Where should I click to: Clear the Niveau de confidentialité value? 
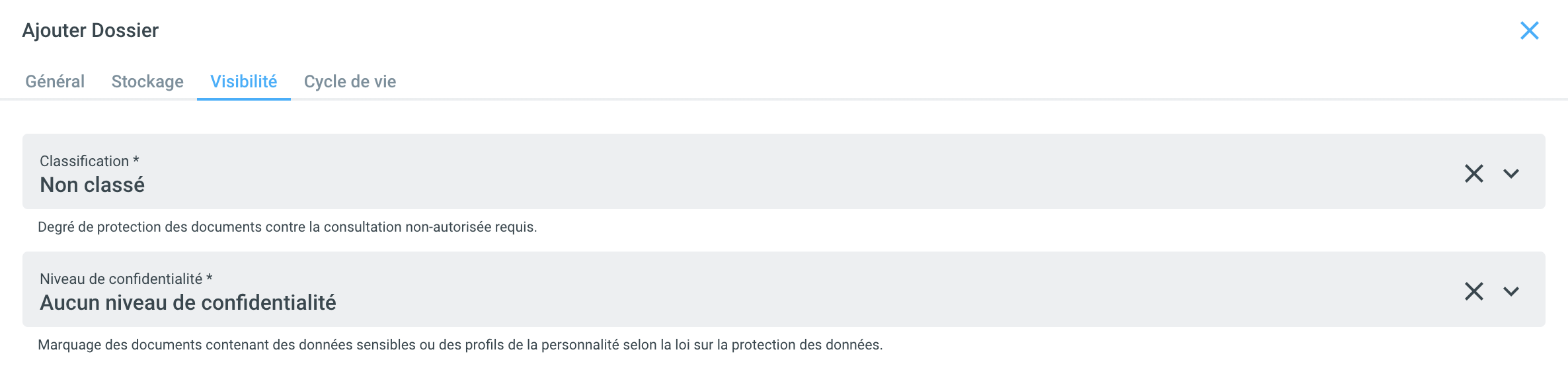(x=1473, y=291)
